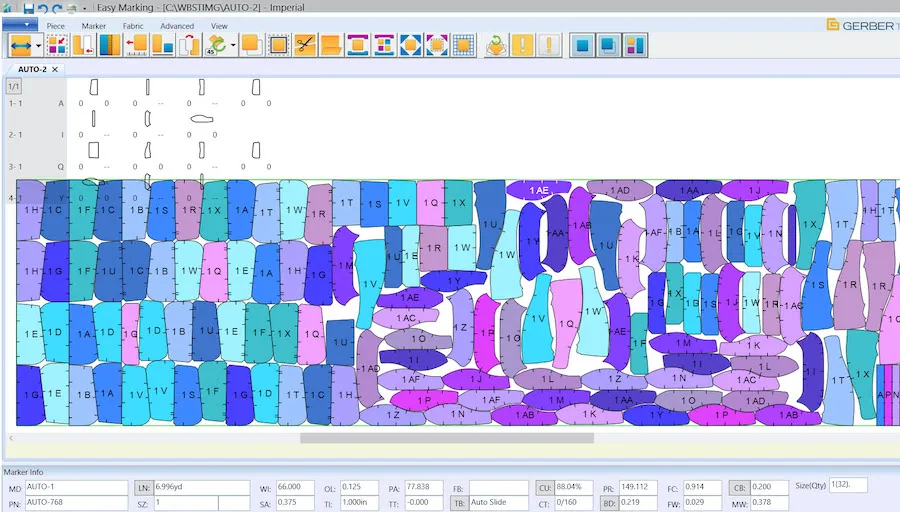Click the scroll left arrow below the marker
The image size is (900, 512).
click(10, 438)
